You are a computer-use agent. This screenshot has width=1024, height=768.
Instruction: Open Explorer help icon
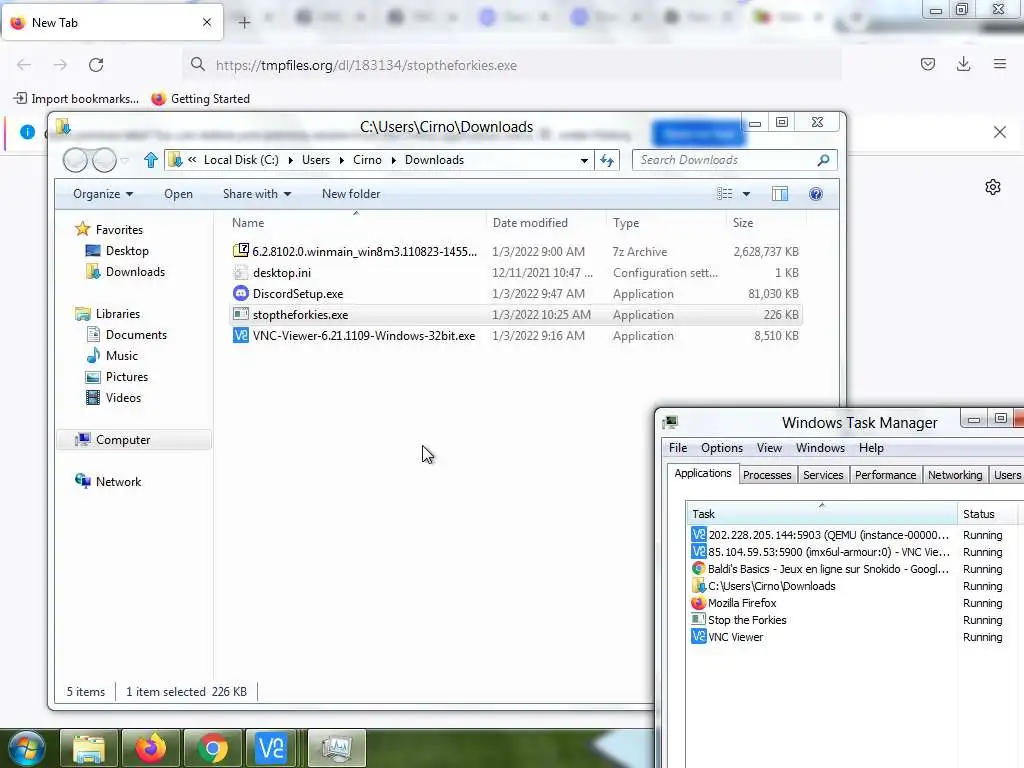tap(816, 194)
